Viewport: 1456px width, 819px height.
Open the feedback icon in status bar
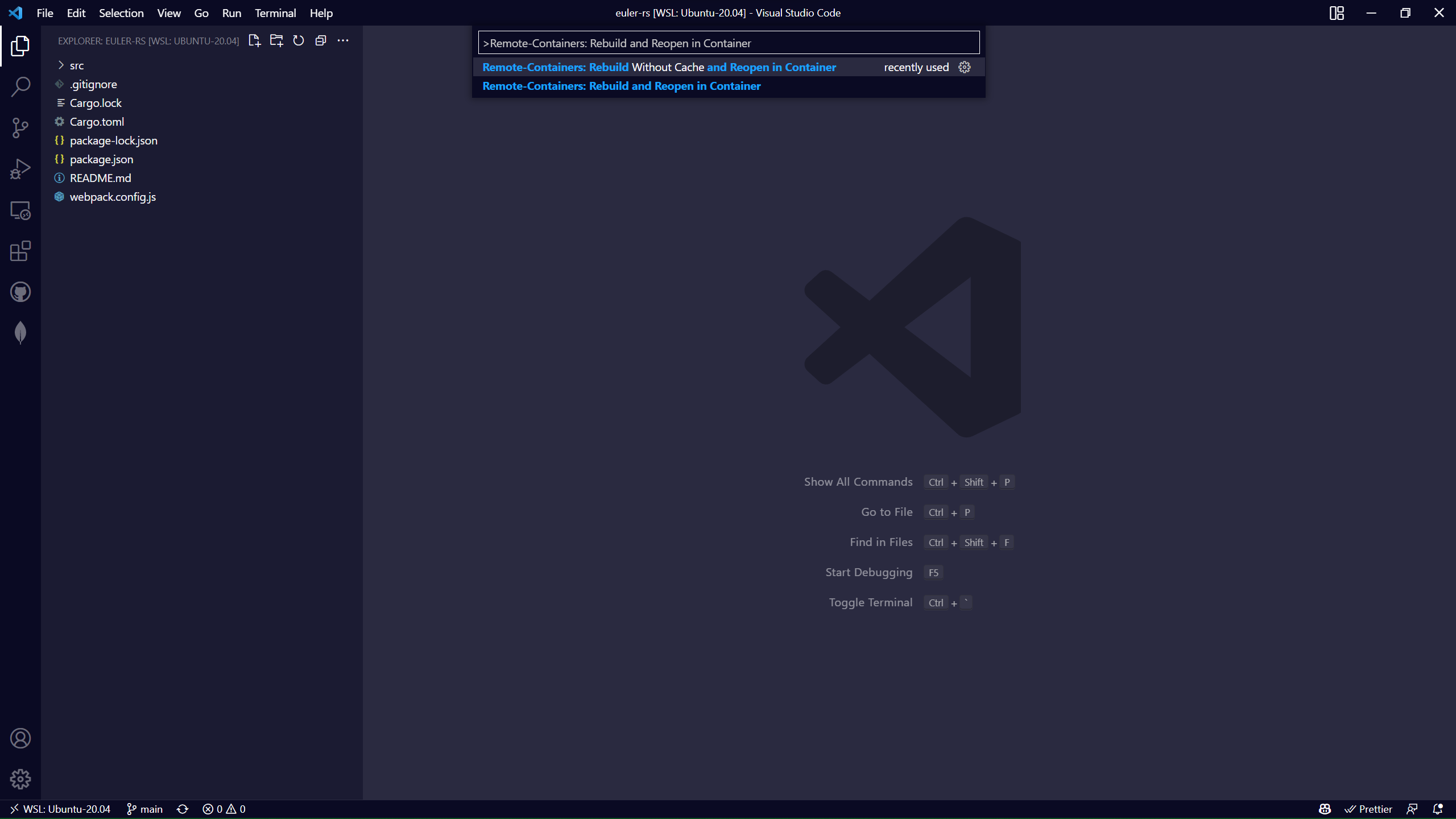click(x=1412, y=809)
